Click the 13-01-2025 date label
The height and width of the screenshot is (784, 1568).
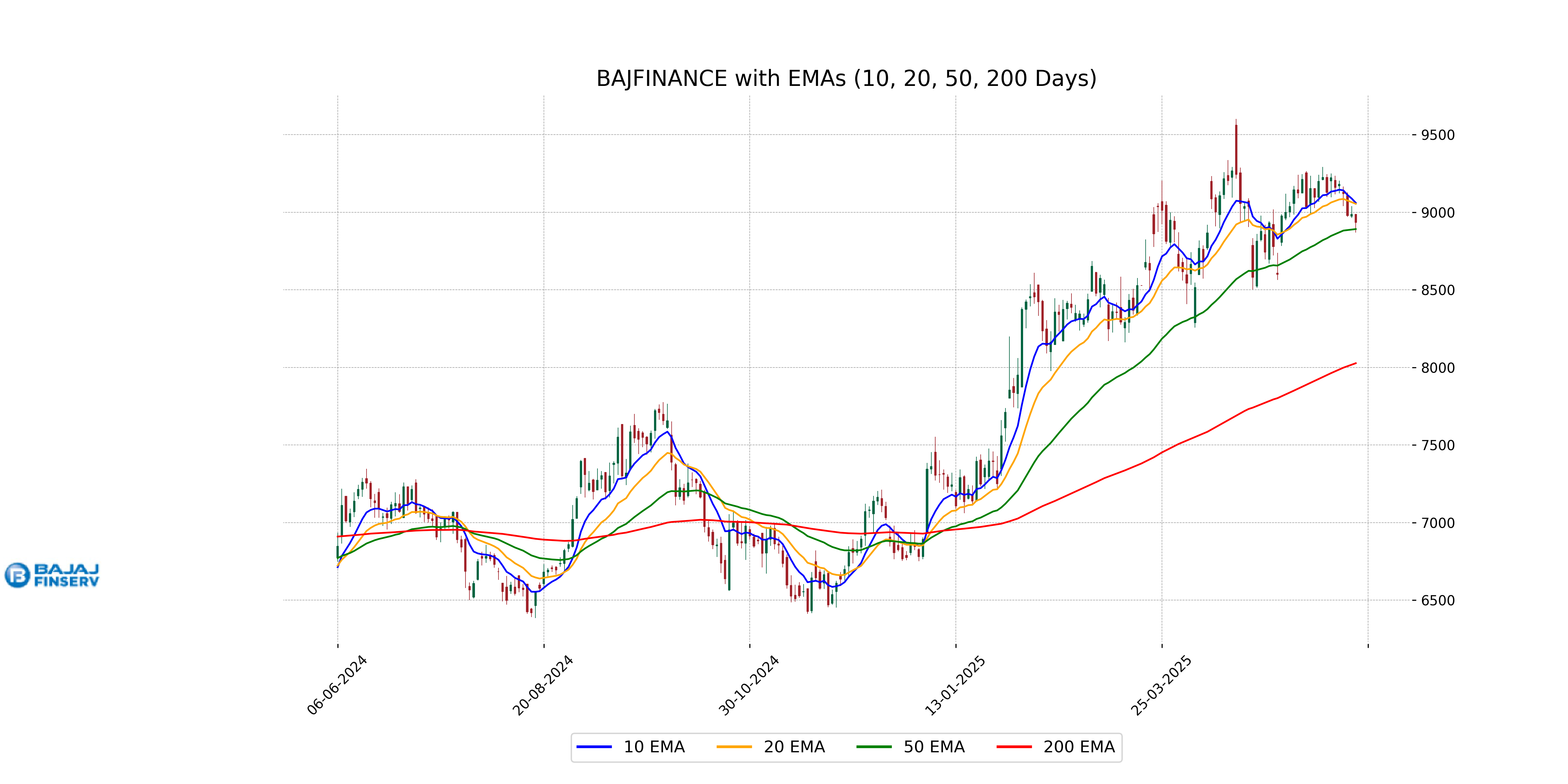[955, 685]
